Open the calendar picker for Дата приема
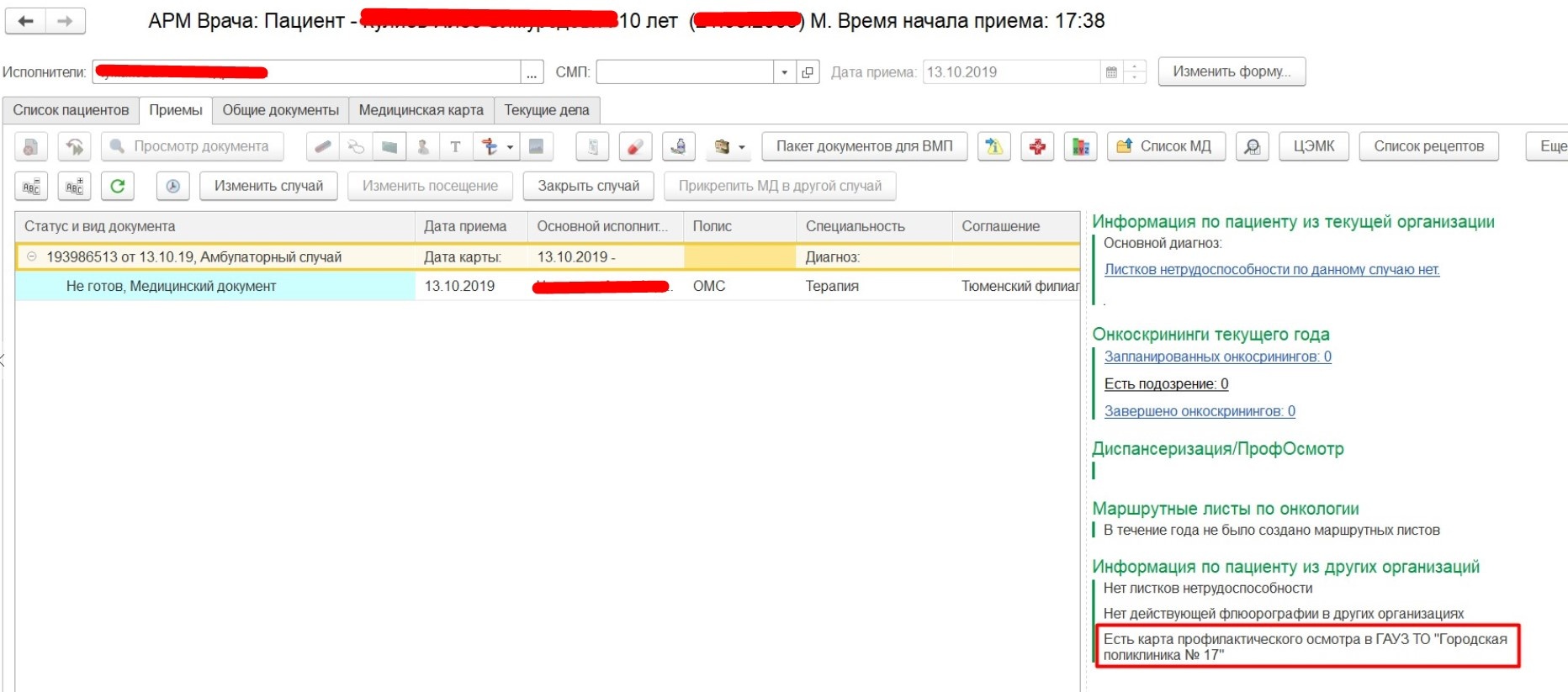This screenshot has width=1568, height=692. pyautogui.click(x=1111, y=72)
